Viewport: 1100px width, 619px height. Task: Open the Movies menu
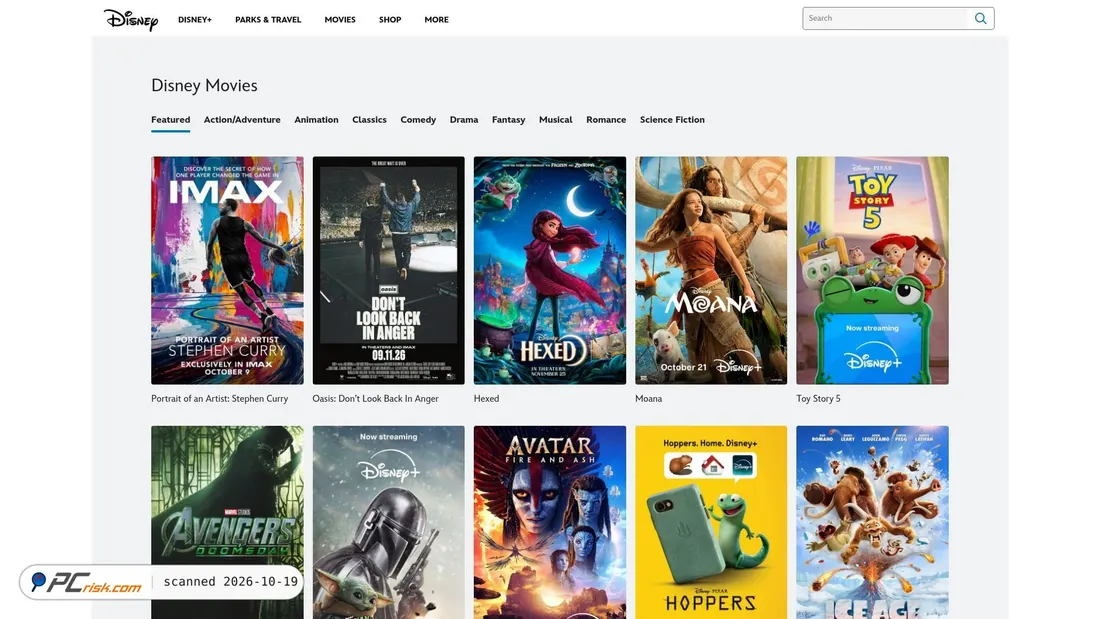340,20
